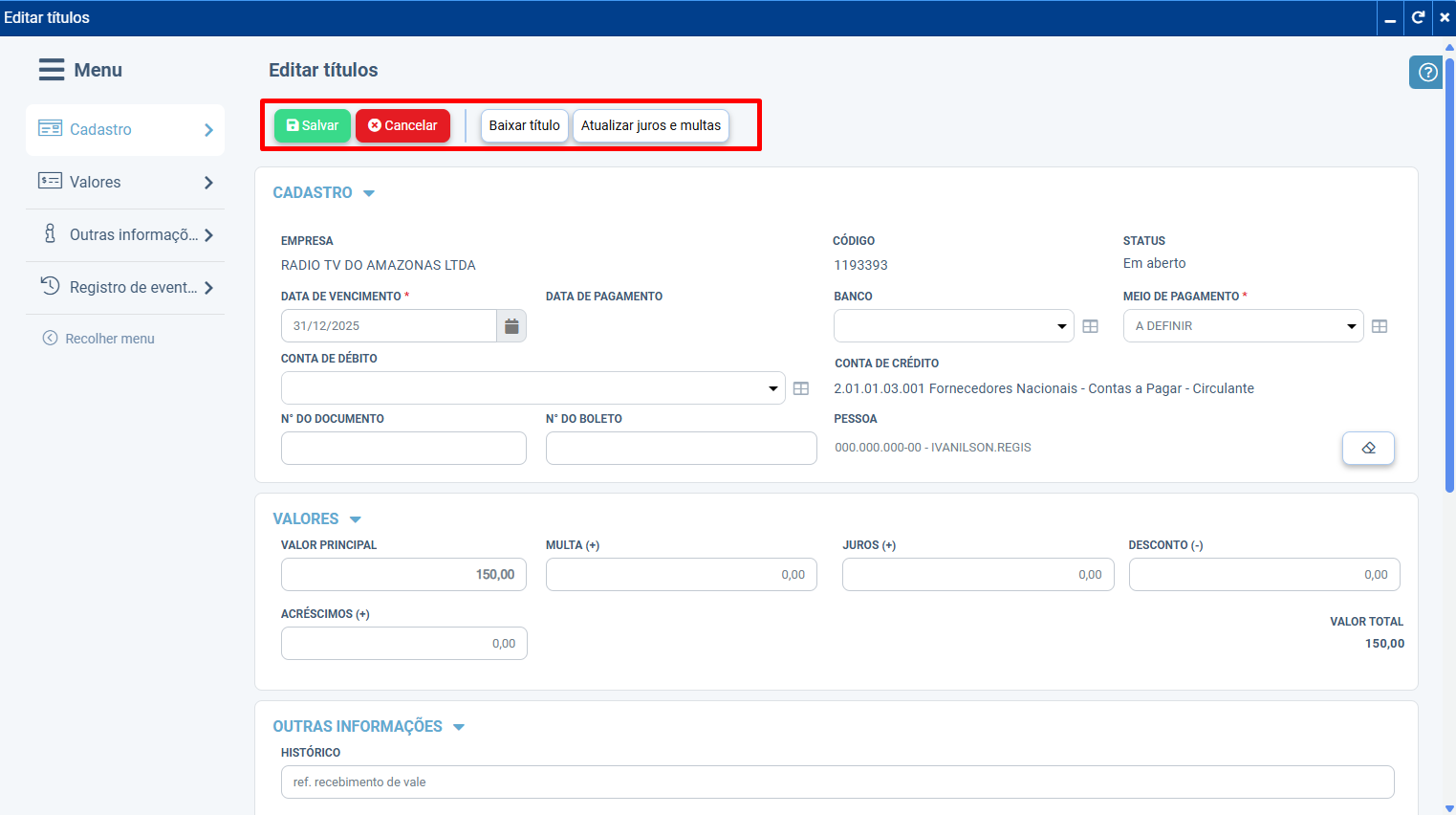
Task: Click the Data de Vencimento date field
Action: [389, 326]
